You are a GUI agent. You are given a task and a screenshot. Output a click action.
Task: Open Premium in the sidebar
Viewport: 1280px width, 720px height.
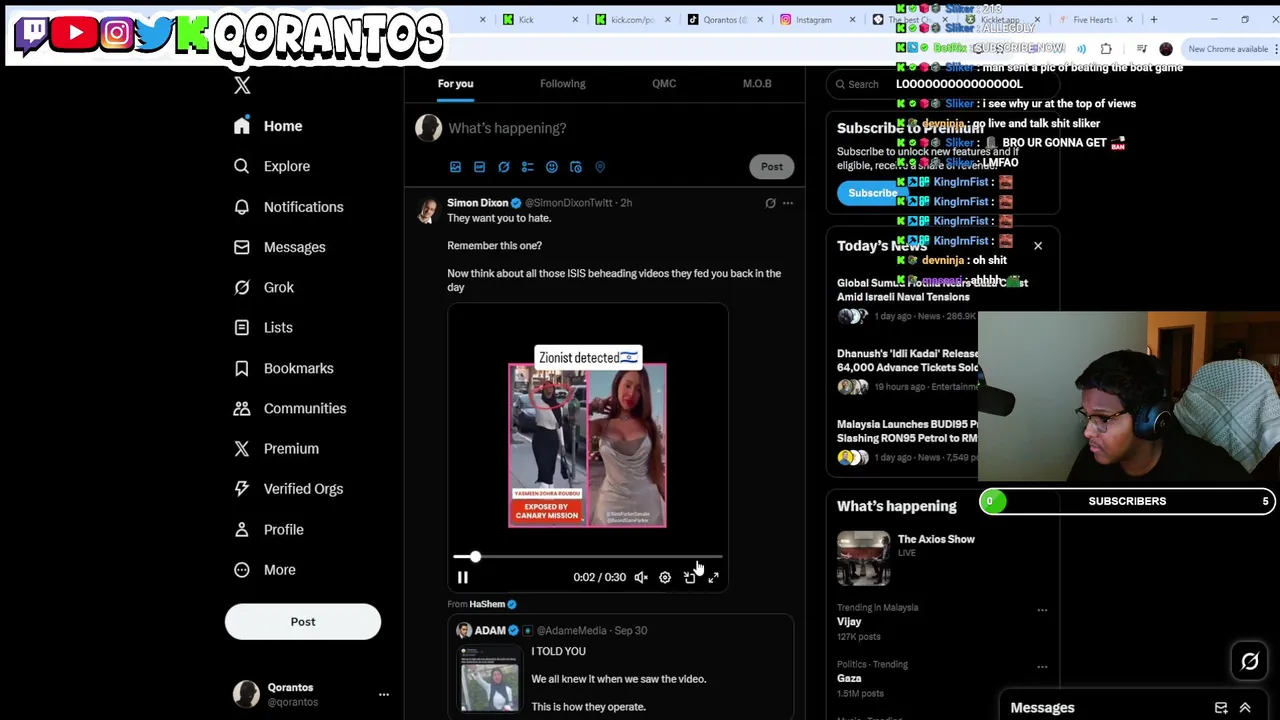275,448
